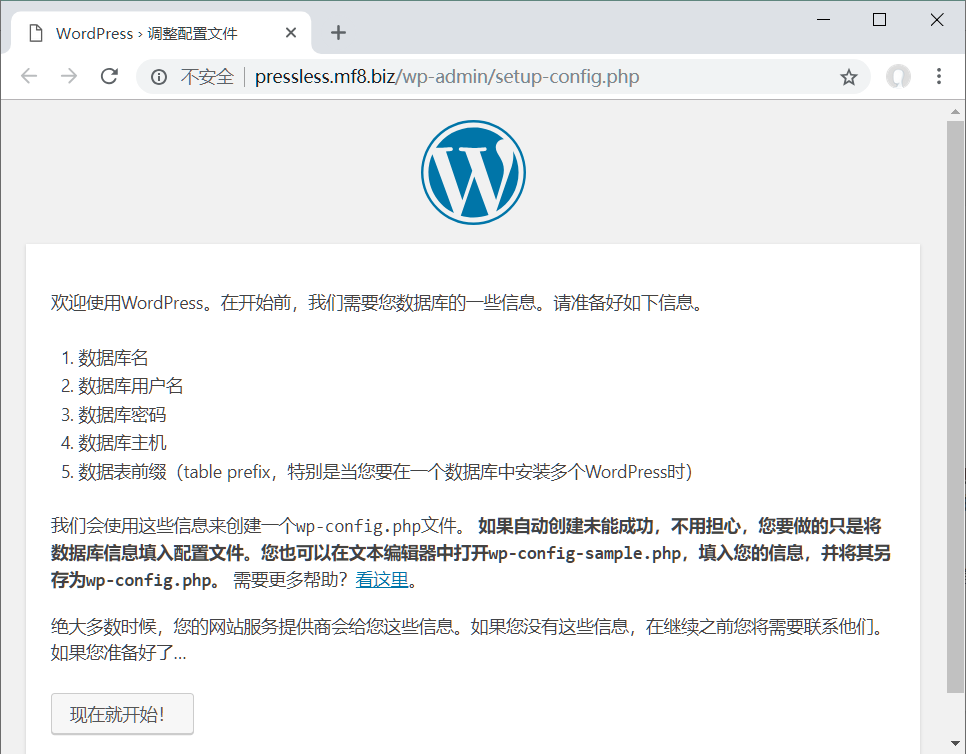Open a new tab with plus button

pos(338,33)
